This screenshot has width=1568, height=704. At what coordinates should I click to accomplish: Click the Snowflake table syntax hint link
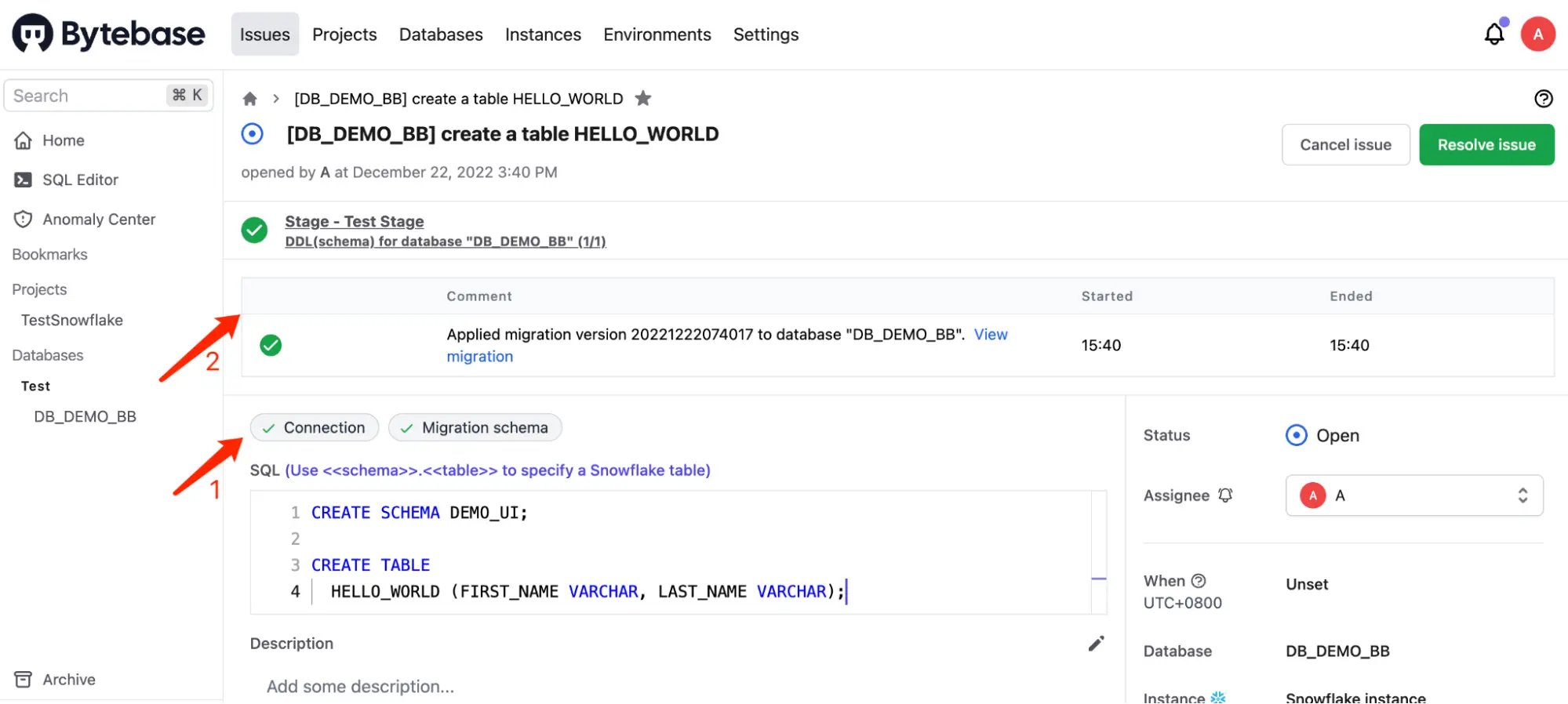[x=497, y=470]
